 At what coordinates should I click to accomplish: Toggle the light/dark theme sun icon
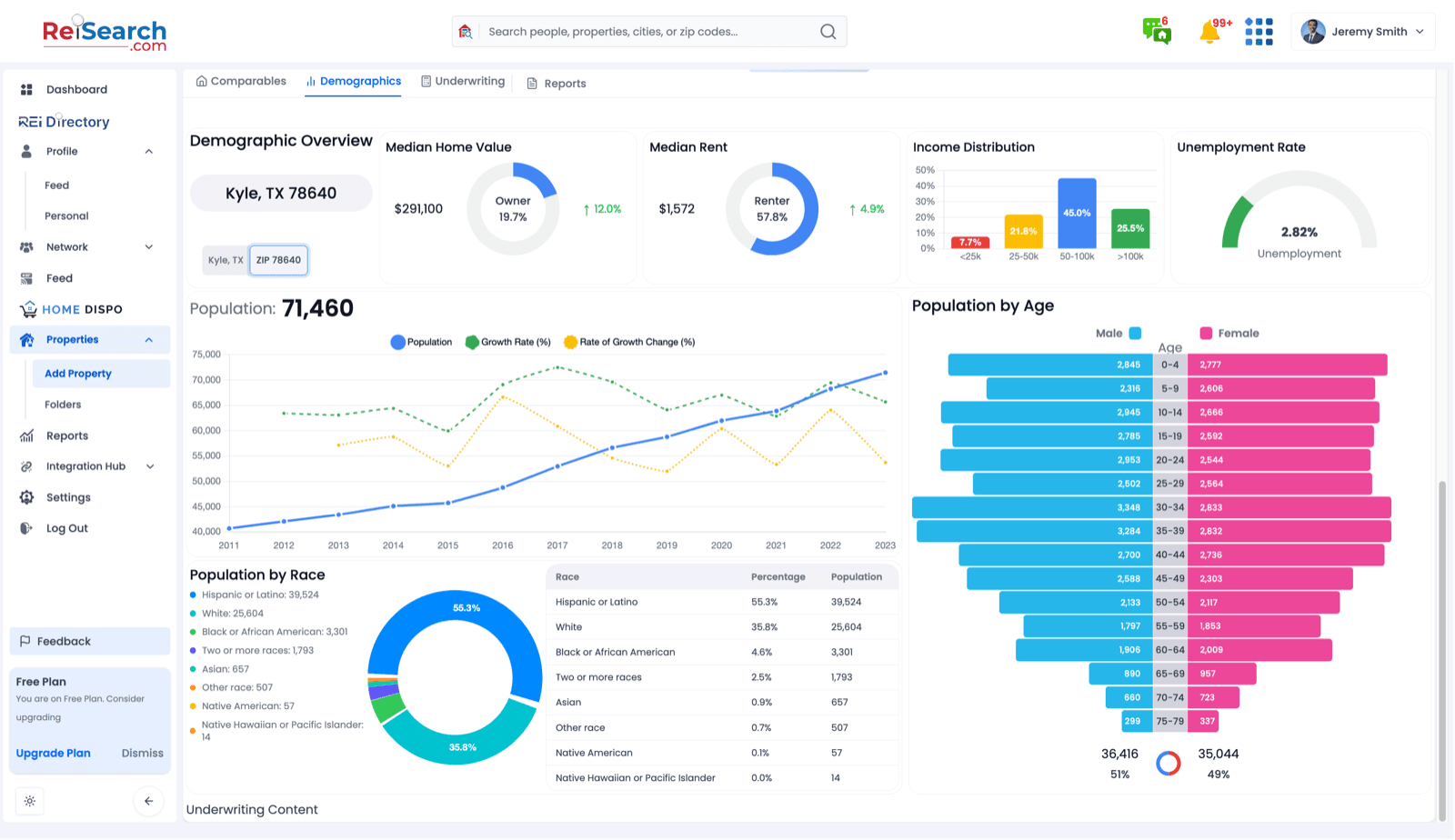coord(30,801)
